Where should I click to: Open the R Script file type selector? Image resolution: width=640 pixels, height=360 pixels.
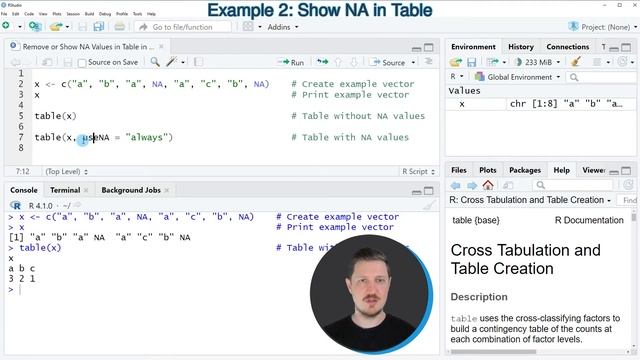418,171
